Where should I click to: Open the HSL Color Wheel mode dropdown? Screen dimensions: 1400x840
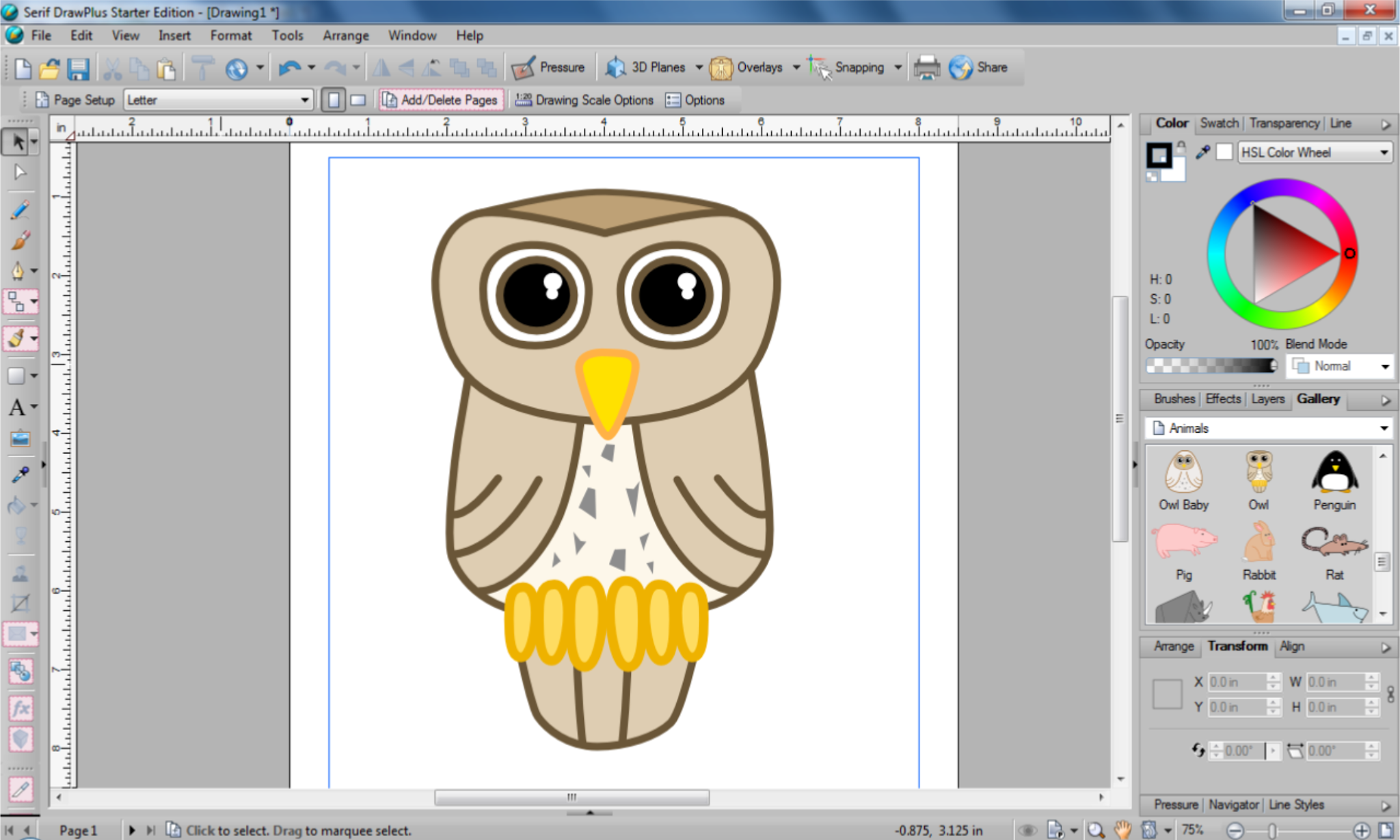point(1384,152)
